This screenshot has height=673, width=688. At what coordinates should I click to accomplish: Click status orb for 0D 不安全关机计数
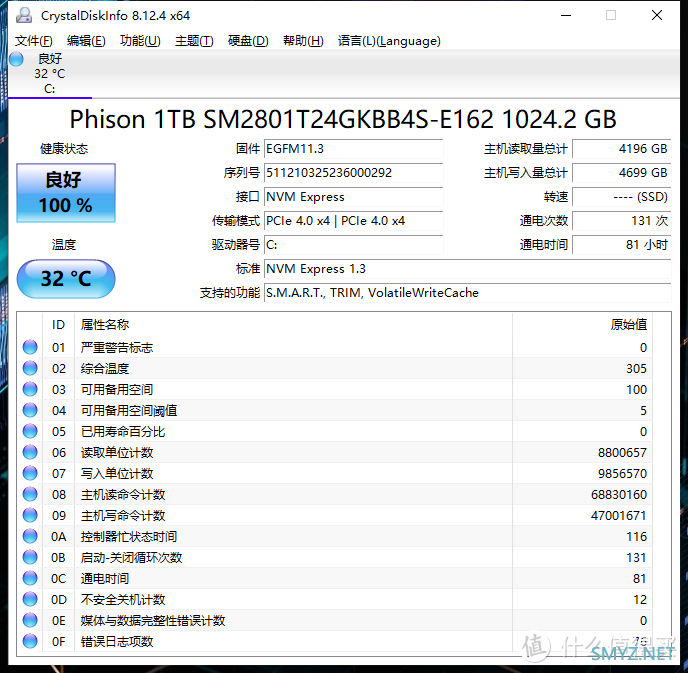pyautogui.click(x=30, y=599)
